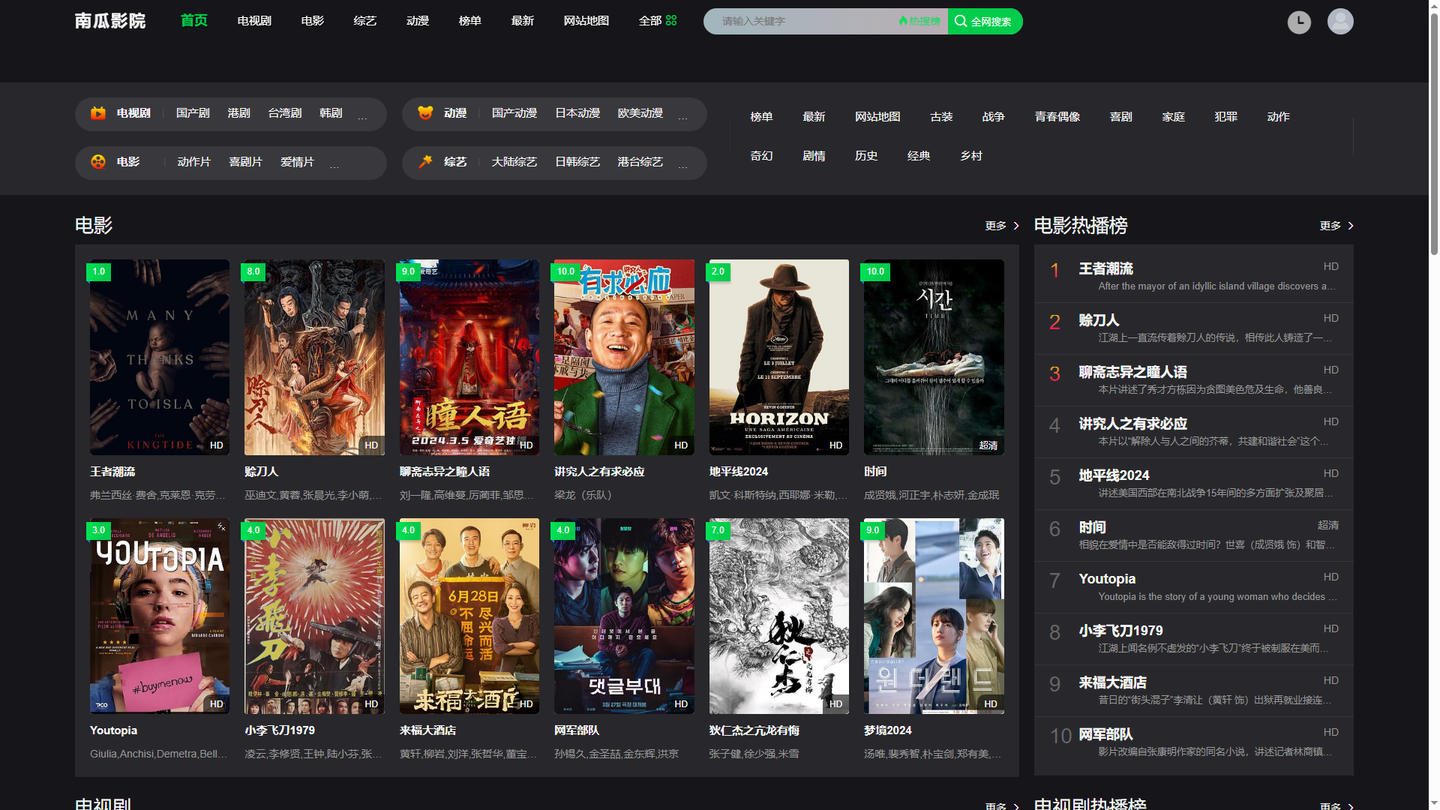Select 网站地图 in the top navigation
Viewport: 1440px width, 810px height.
pyautogui.click(x=586, y=21)
